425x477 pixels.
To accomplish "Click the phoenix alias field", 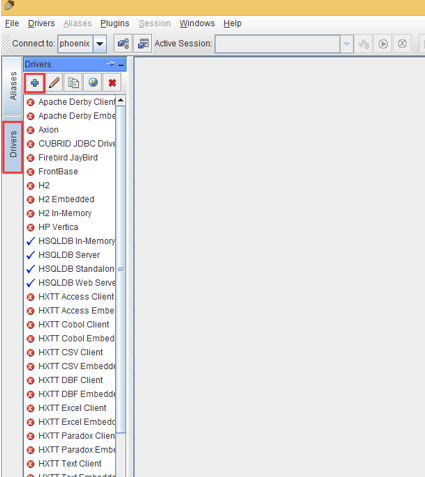I will point(75,44).
